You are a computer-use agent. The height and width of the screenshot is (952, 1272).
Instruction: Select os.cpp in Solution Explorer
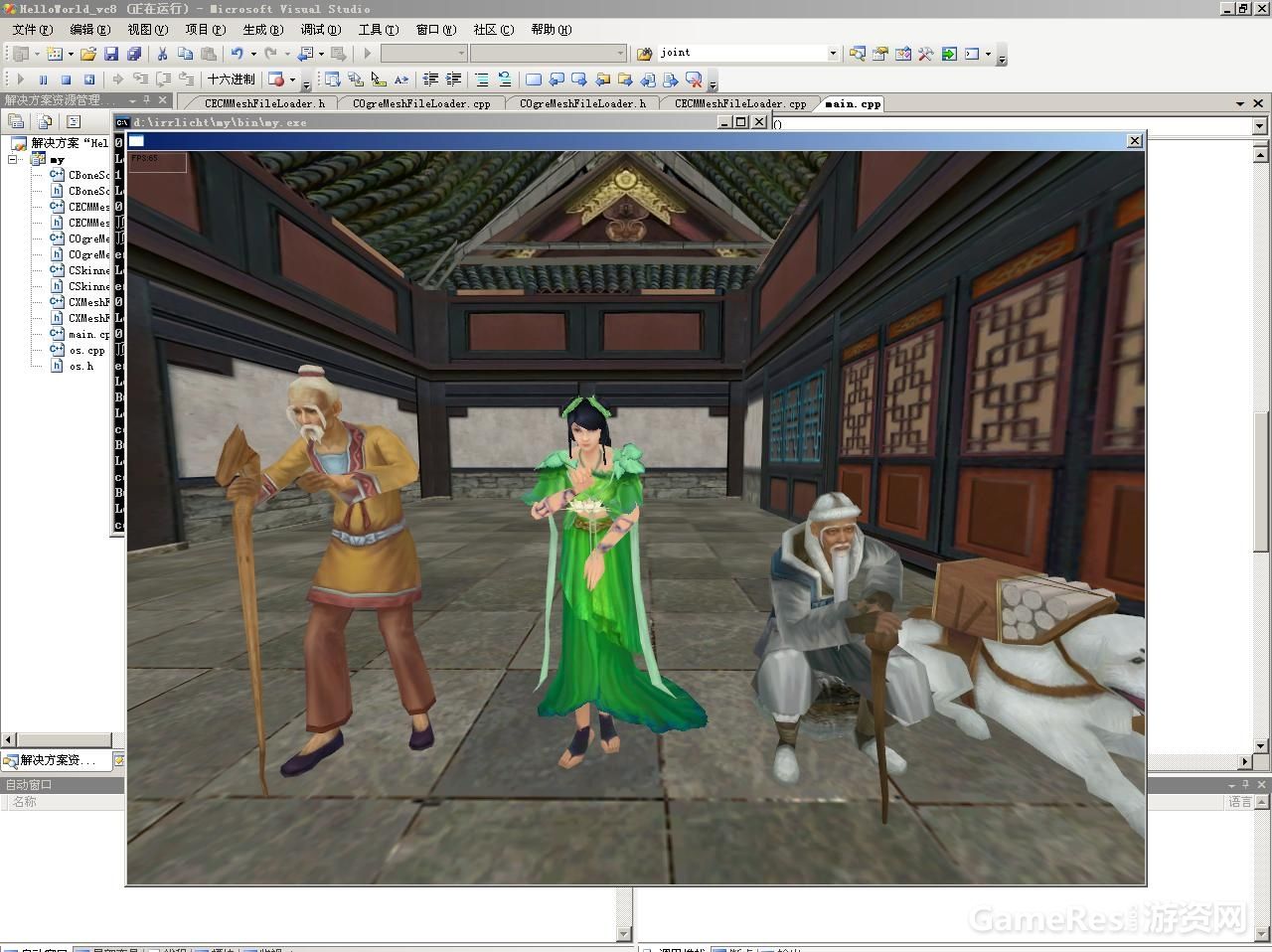coord(86,350)
